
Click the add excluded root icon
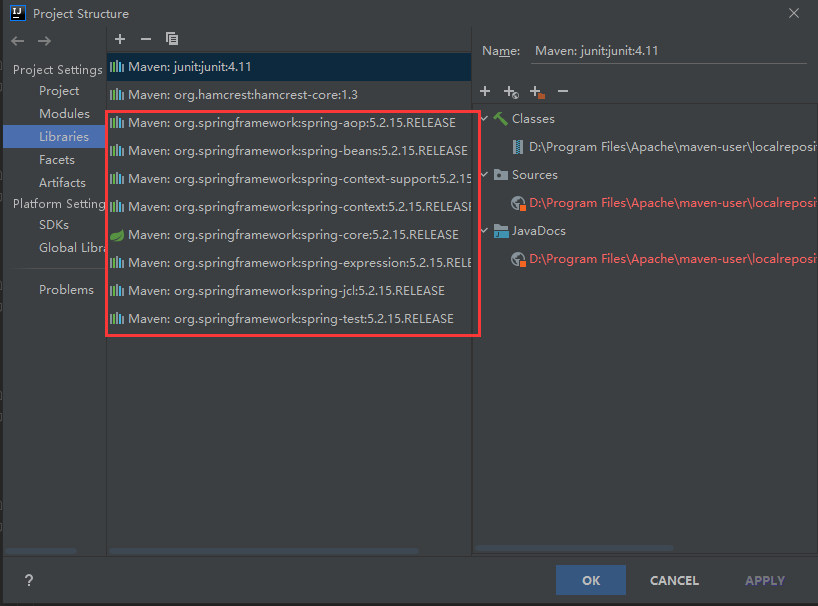coord(537,92)
